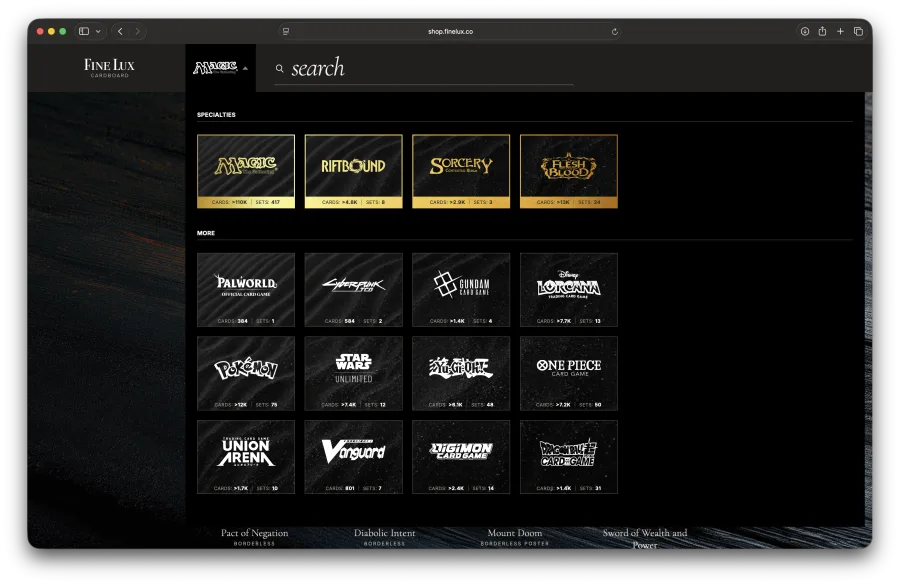Click the MORE section heading
Screen dimensions: 900x585
[x=206, y=233]
